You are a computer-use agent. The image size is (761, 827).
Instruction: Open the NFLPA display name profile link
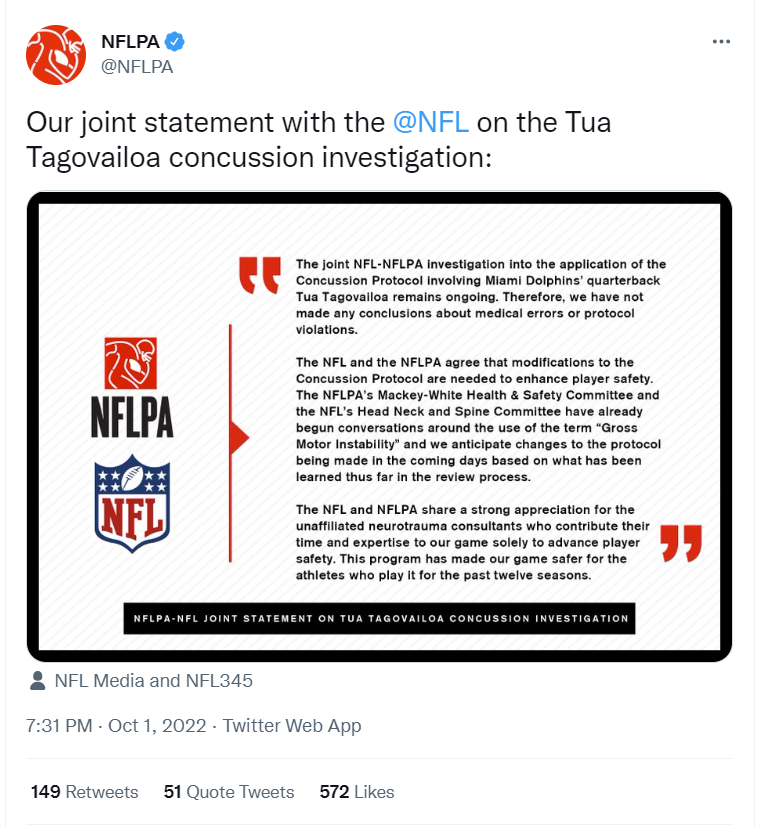pyautogui.click(x=130, y=42)
